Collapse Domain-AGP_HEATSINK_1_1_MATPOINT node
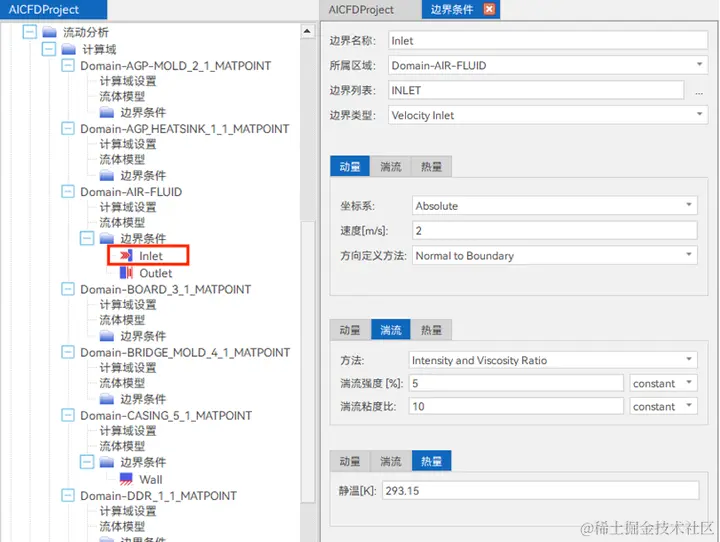 [68, 128]
